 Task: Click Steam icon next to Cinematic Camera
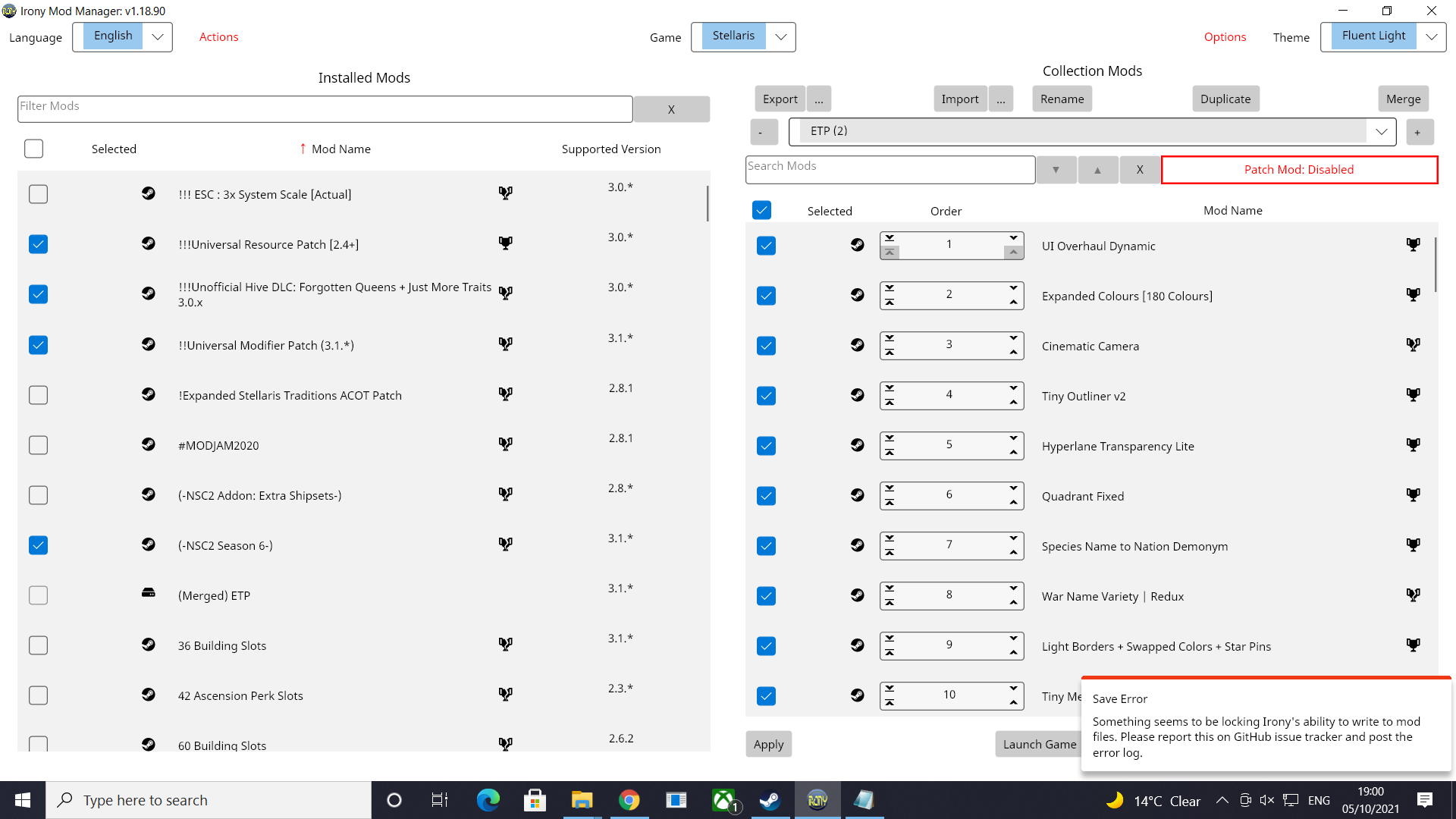pos(857,345)
